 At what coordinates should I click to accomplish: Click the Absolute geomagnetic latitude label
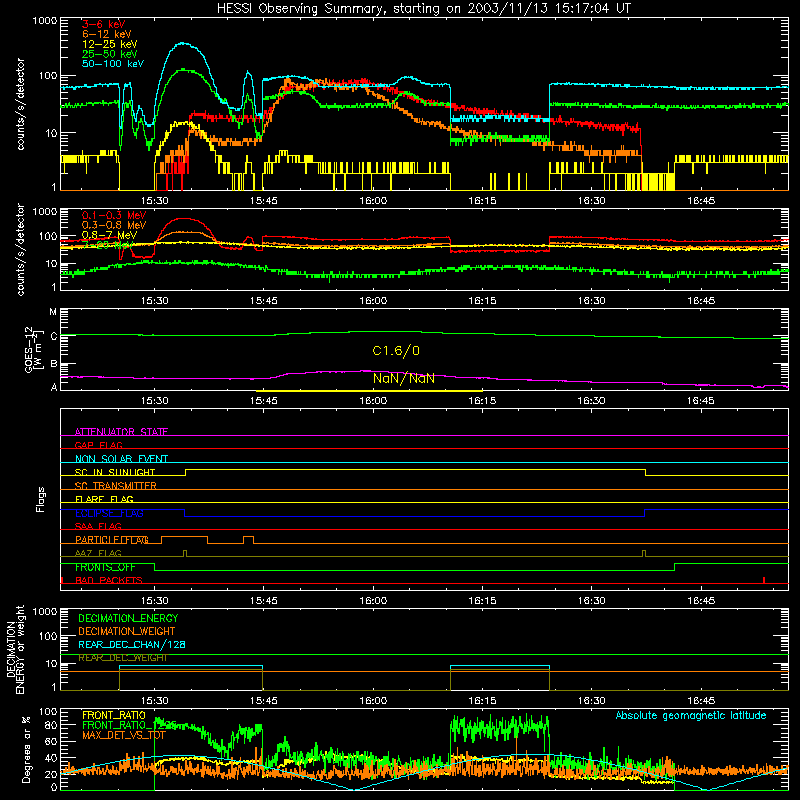coord(691,715)
